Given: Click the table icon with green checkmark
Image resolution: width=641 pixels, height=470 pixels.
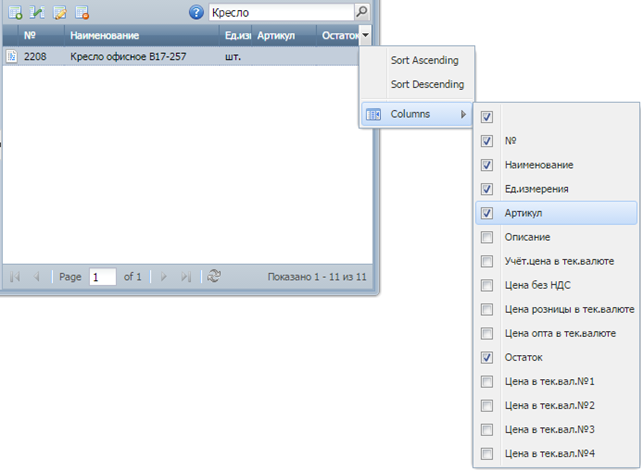Looking at the screenshot, I should (37, 12).
